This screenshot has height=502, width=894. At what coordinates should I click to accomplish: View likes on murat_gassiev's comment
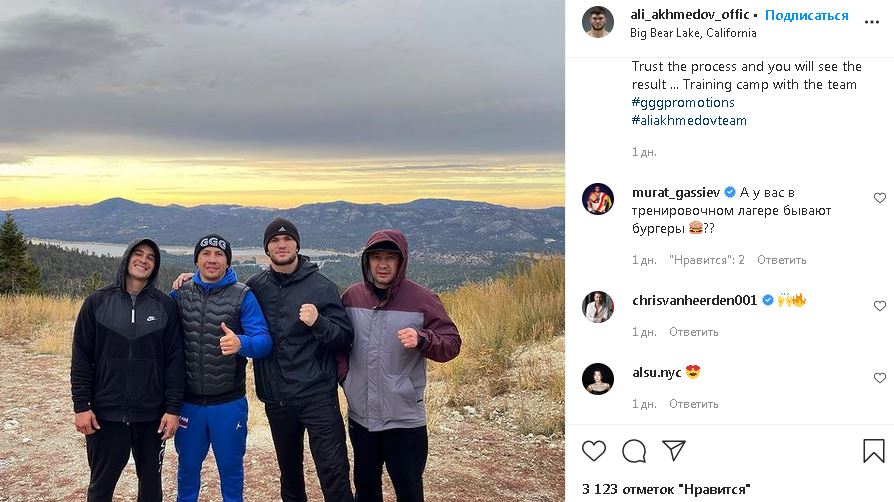707,260
